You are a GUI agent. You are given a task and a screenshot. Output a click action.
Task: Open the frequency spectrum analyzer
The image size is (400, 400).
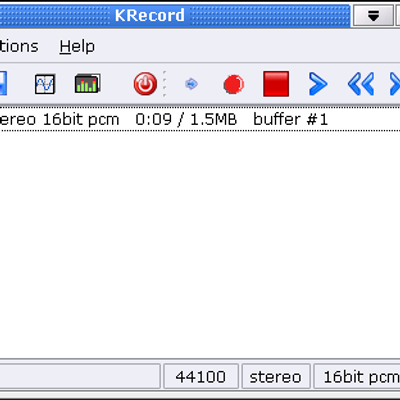[87, 83]
